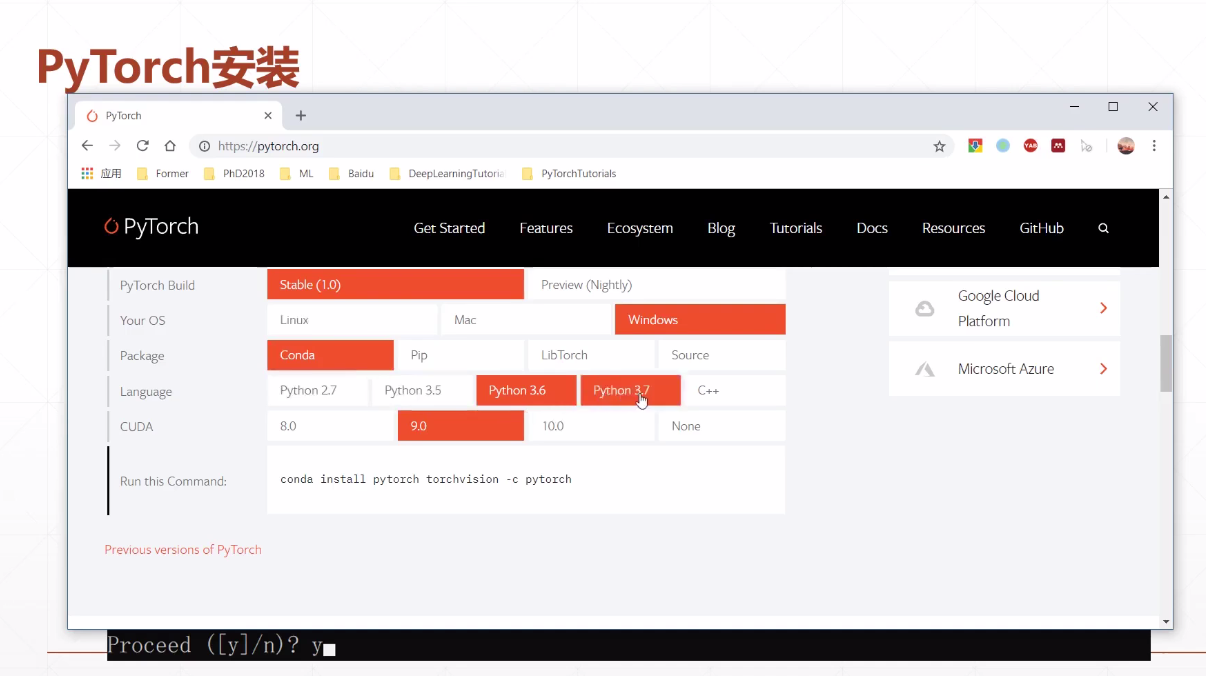Open Get Started navigation item
The image size is (1206, 676).
coord(449,228)
